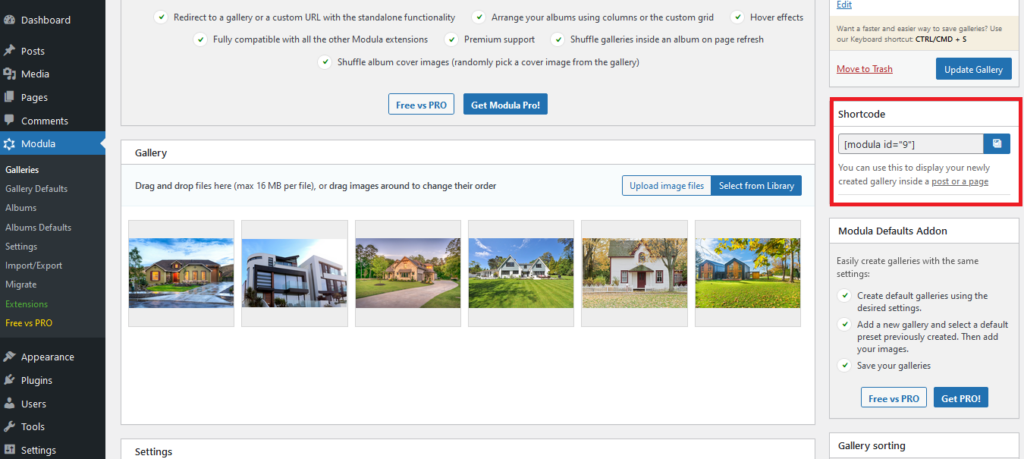Image resolution: width=1024 pixels, height=459 pixels.
Task: Open the Import/Export submenu item
Action: pyautogui.click(x=34, y=266)
